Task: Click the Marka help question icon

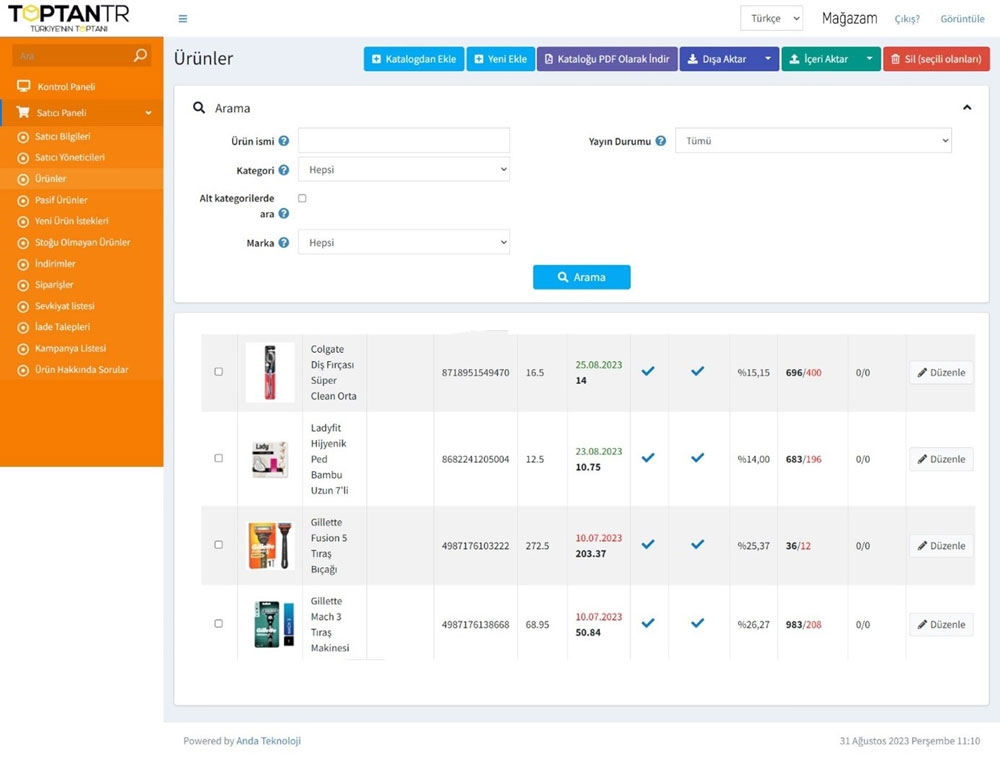Action: click(x=284, y=243)
